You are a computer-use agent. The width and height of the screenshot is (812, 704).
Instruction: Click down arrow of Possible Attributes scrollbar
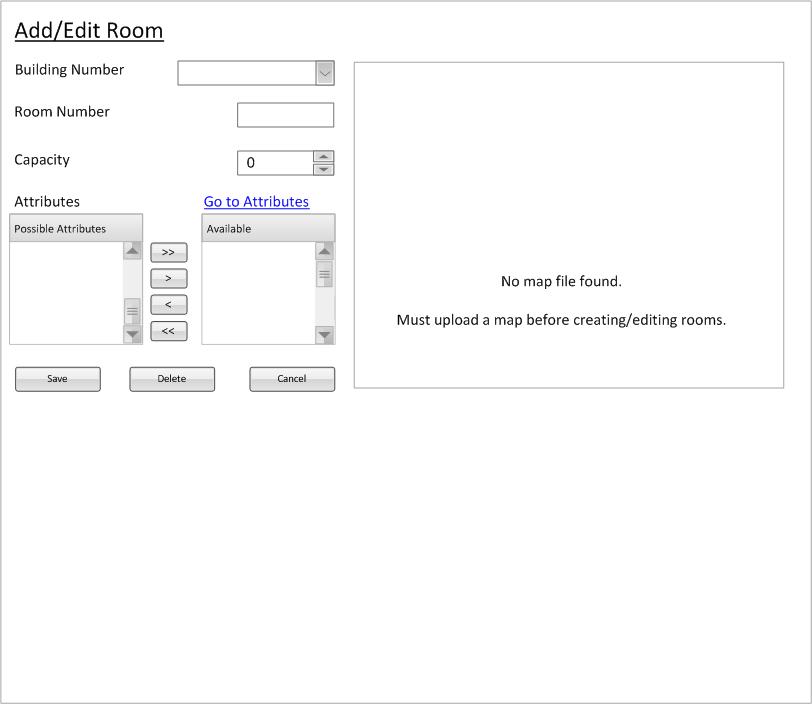133,335
